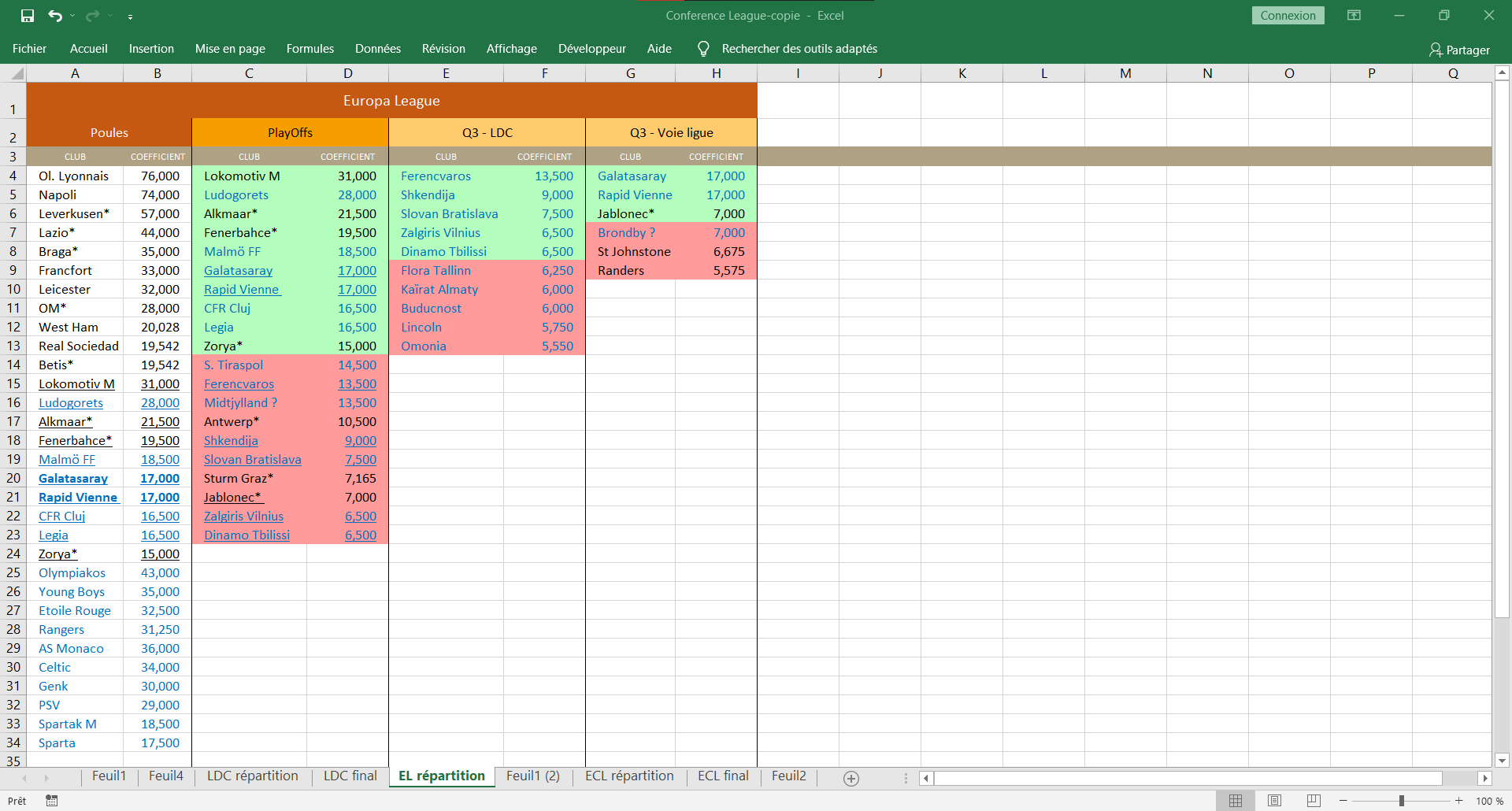Select the St Johnstone cell
1512x811 pixels.
coord(630,251)
